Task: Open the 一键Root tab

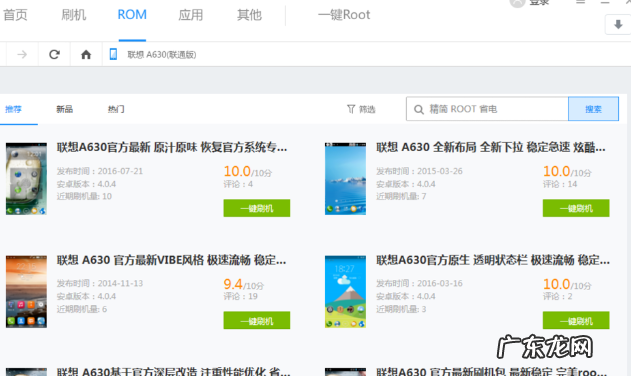Action: click(344, 15)
